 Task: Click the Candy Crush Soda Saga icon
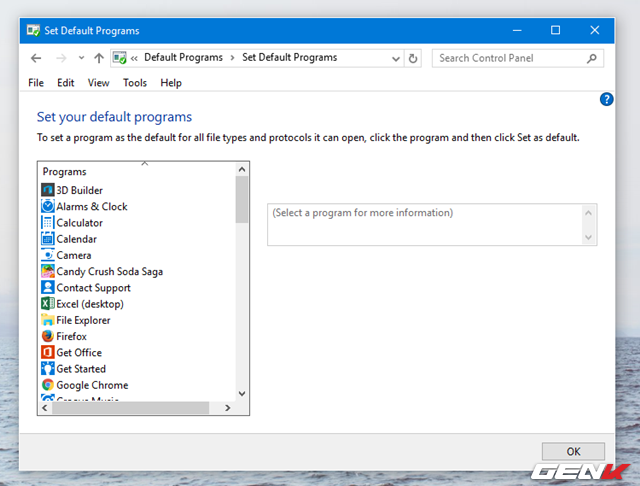47,271
